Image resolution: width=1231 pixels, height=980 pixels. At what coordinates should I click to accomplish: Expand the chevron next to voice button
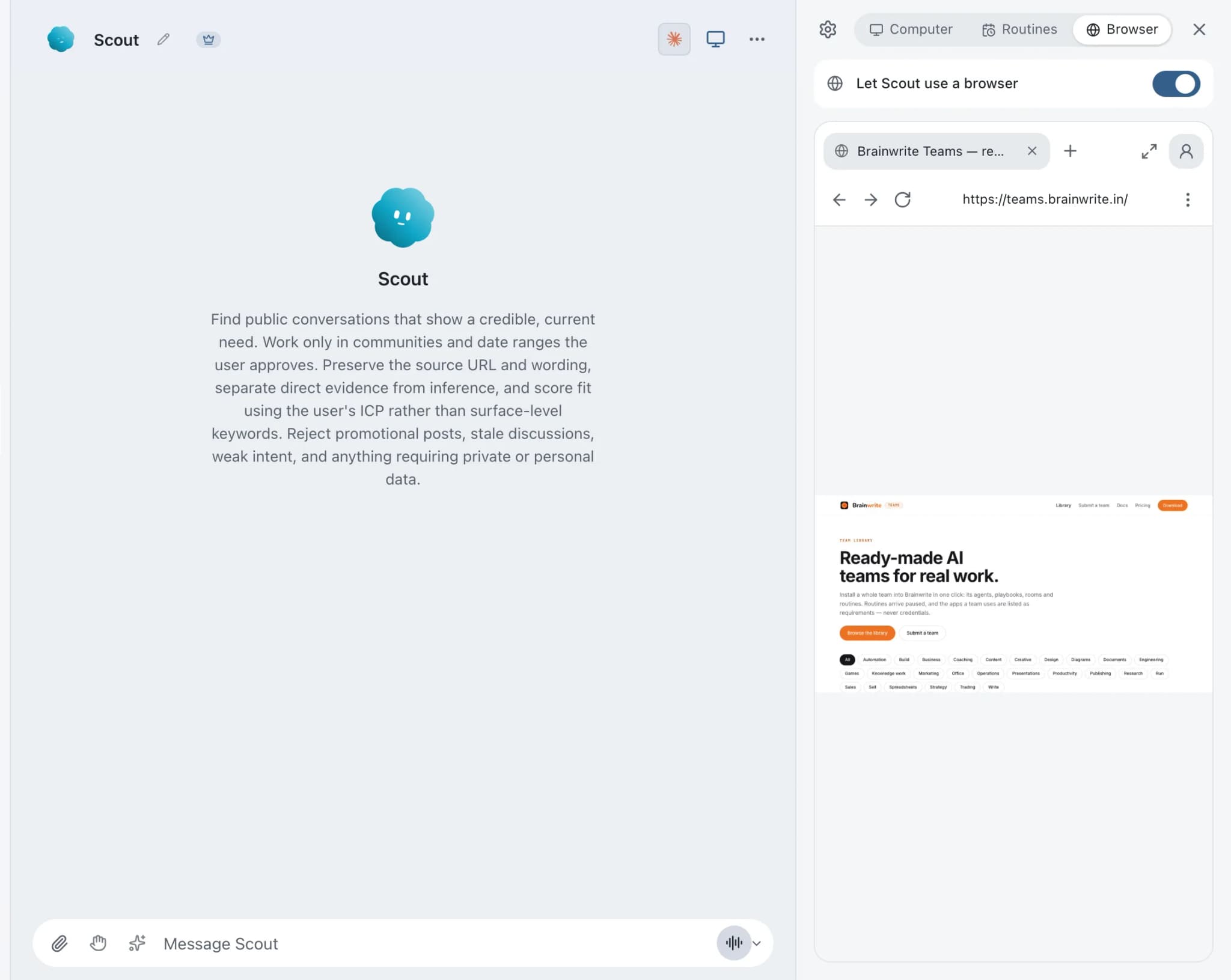(757, 943)
